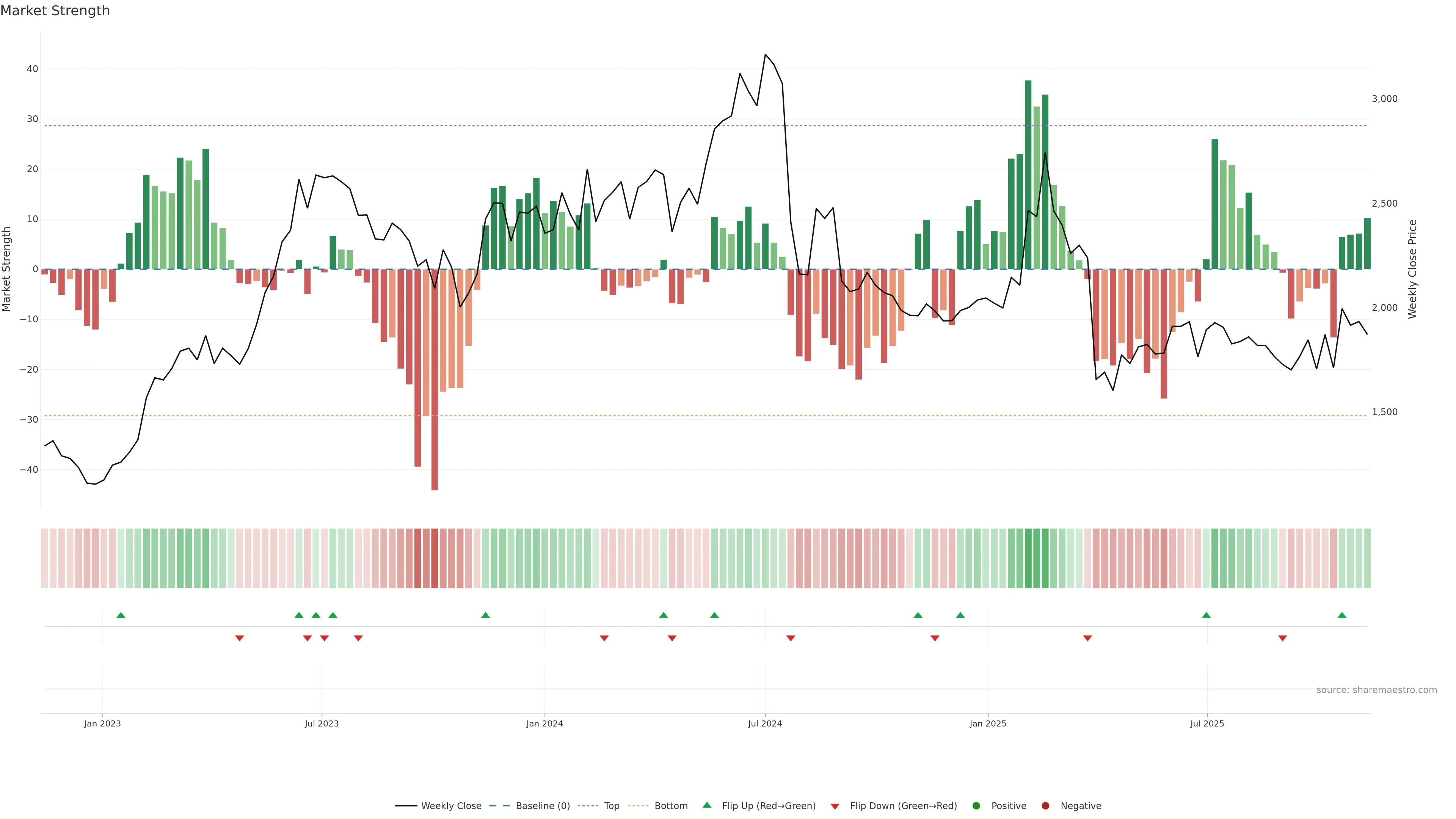Click the flip-down triangle just after Jul 2024

coord(791,638)
